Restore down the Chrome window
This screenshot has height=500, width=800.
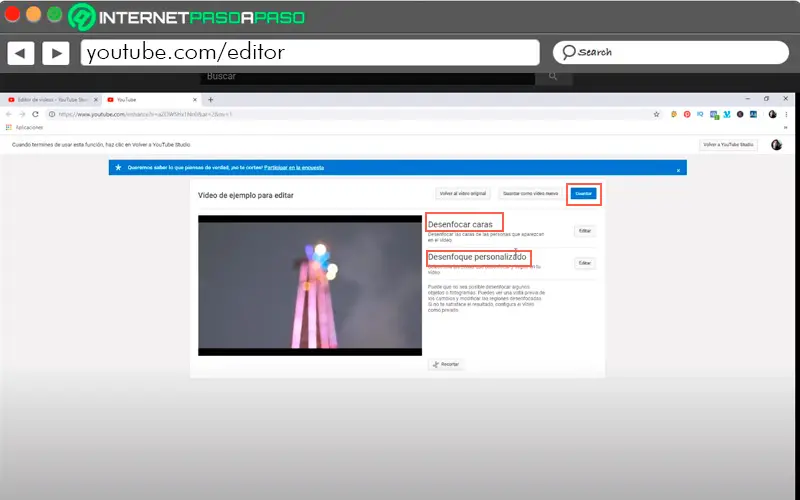[x=766, y=99]
